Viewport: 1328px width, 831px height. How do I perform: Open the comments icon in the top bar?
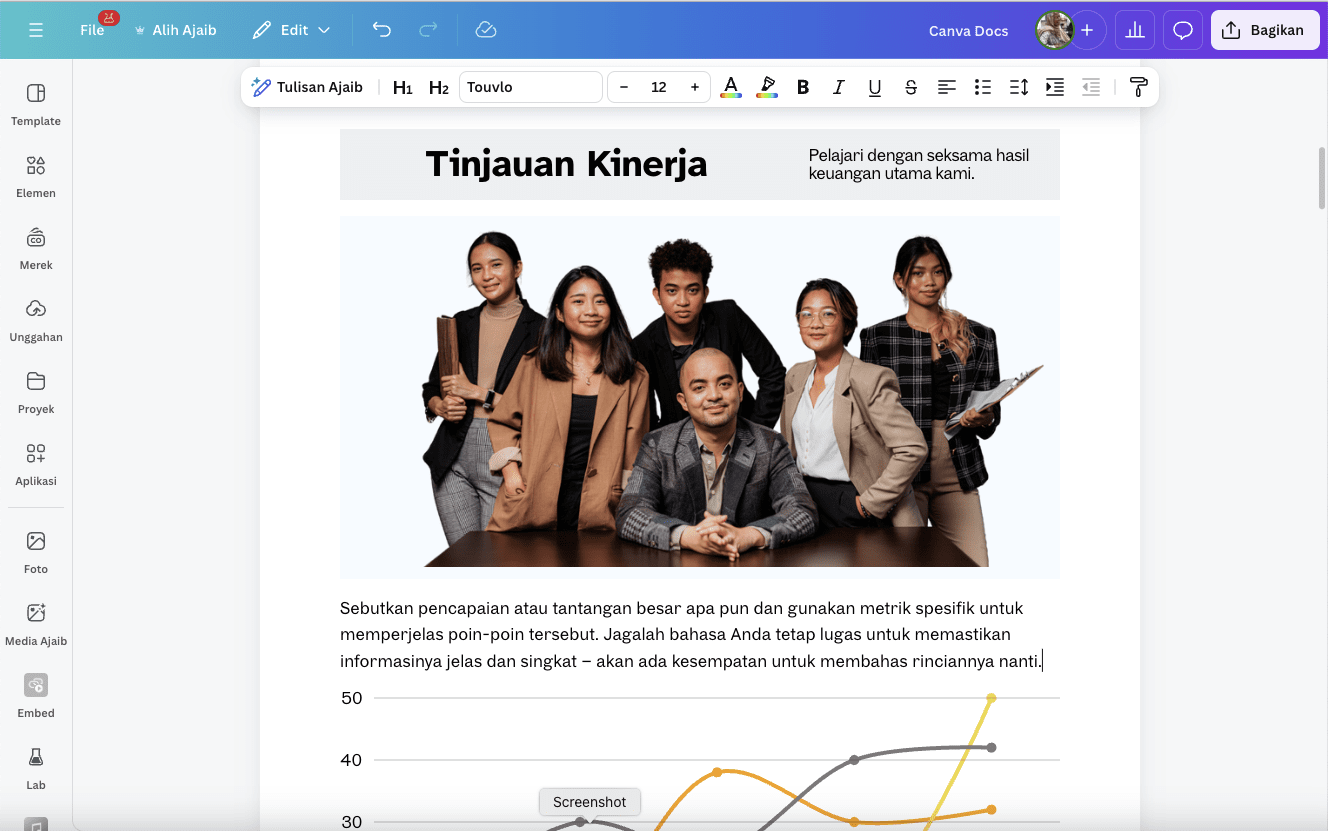[x=1182, y=30]
